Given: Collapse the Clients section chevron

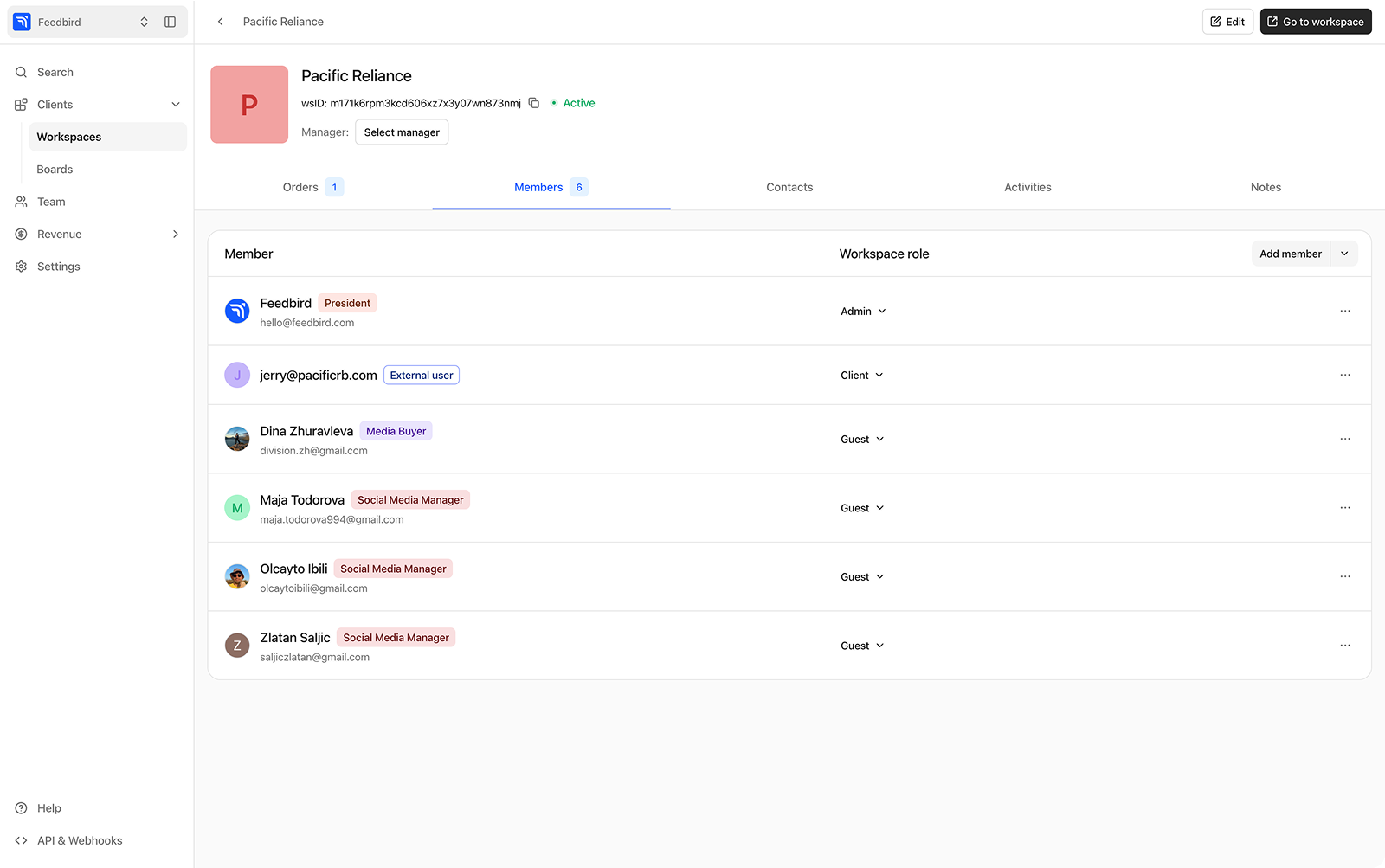Looking at the screenshot, I should 176,105.
